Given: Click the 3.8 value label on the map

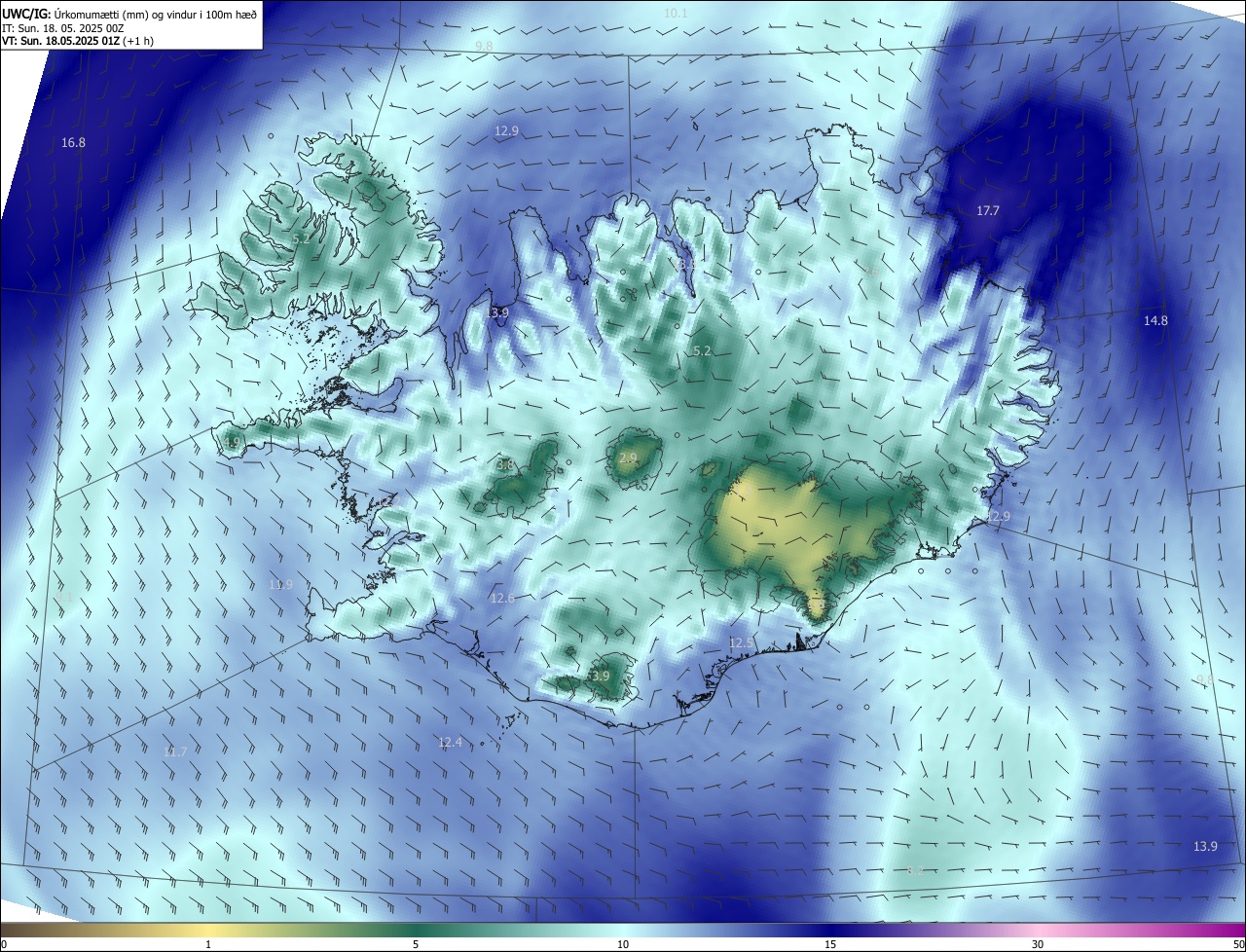Looking at the screenshot, I should (x=504, y=465).
